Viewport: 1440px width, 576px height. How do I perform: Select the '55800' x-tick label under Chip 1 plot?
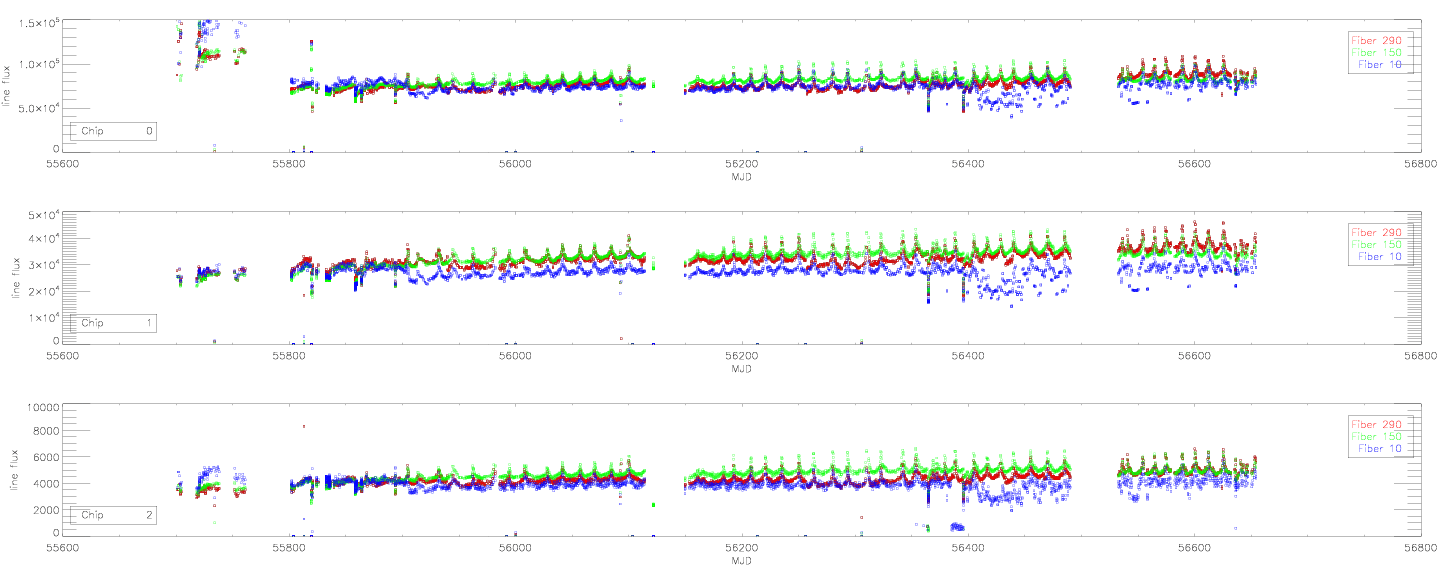coord(289,356)
